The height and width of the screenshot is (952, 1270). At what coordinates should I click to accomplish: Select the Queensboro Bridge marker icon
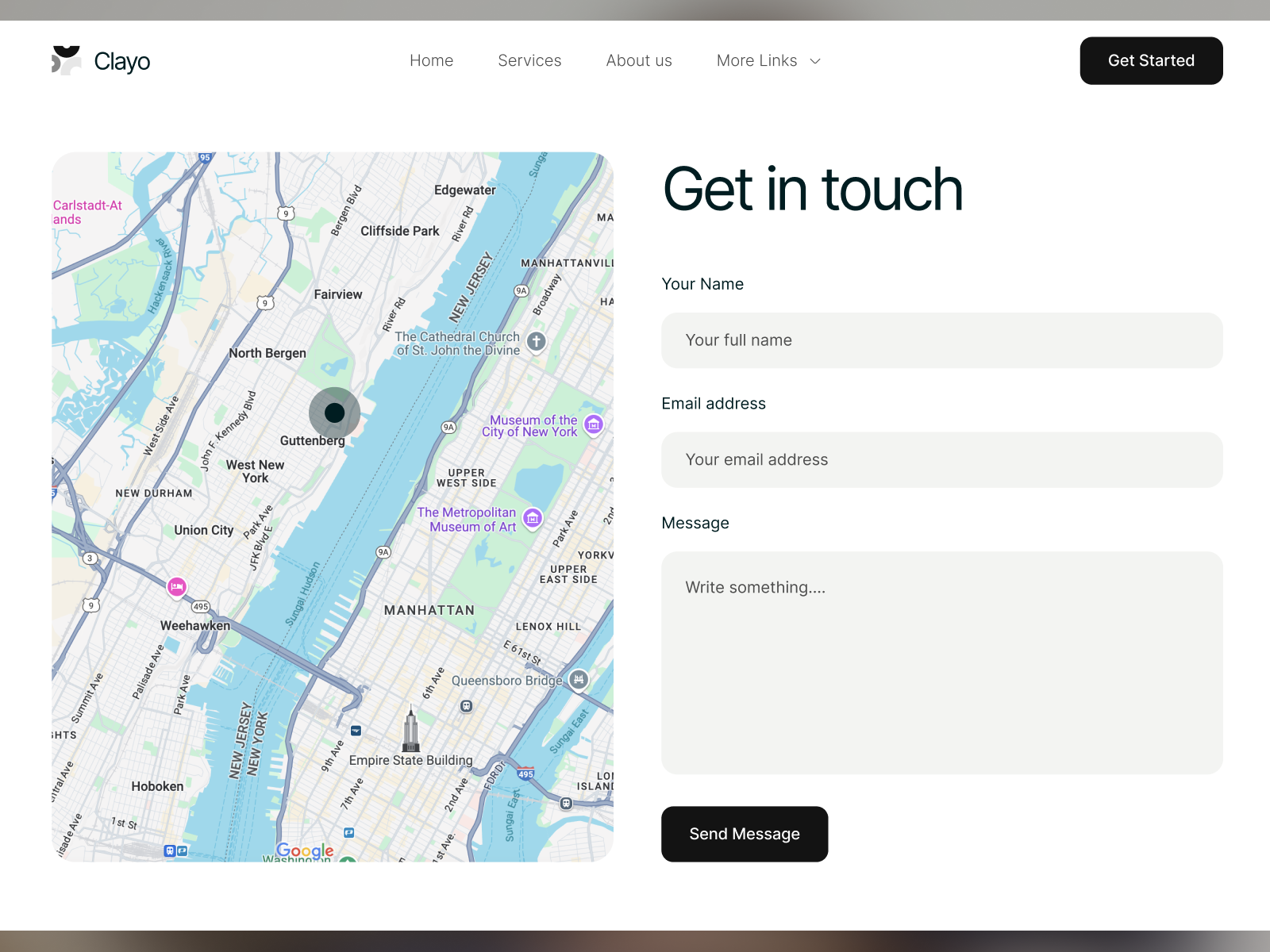tap(579, 679)
